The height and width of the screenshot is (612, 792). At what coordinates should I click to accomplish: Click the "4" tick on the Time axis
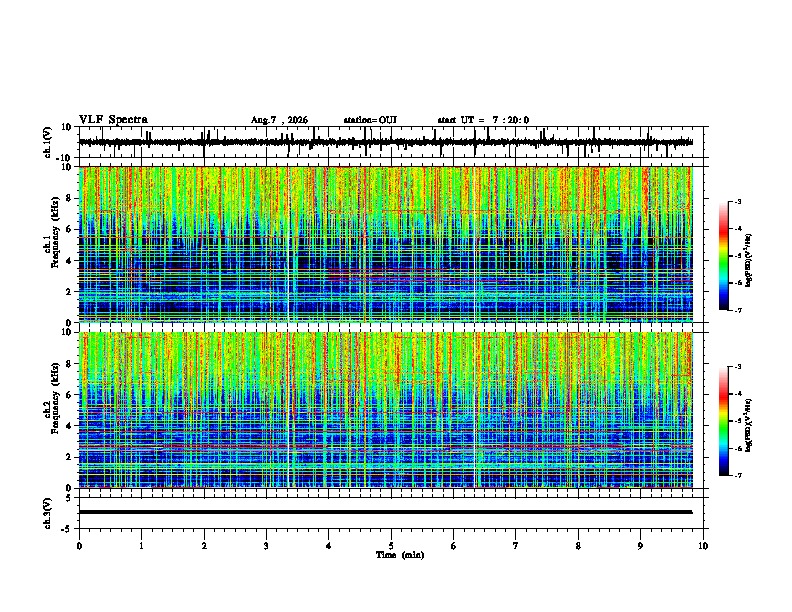click(329, 546)
